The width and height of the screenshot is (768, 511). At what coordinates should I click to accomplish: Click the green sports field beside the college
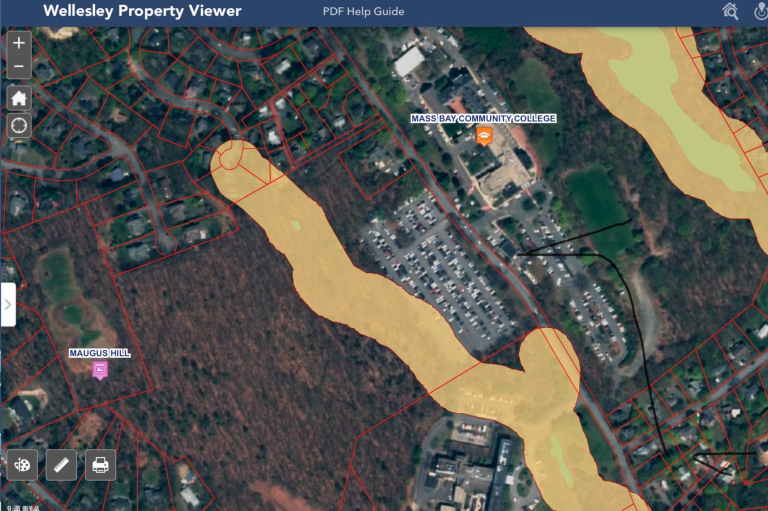(599, 206)
